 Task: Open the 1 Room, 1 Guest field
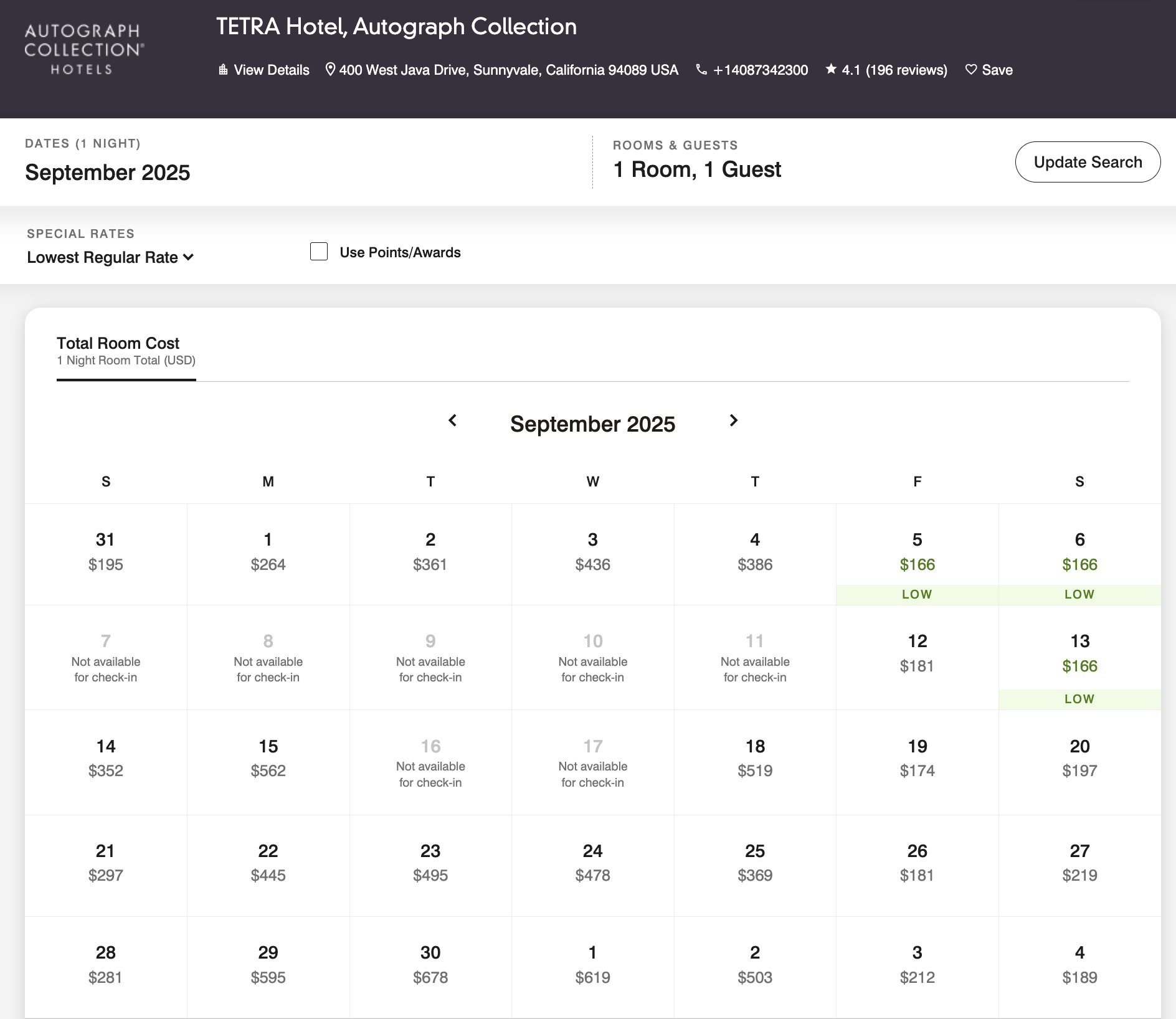click(x=697, y=169)
